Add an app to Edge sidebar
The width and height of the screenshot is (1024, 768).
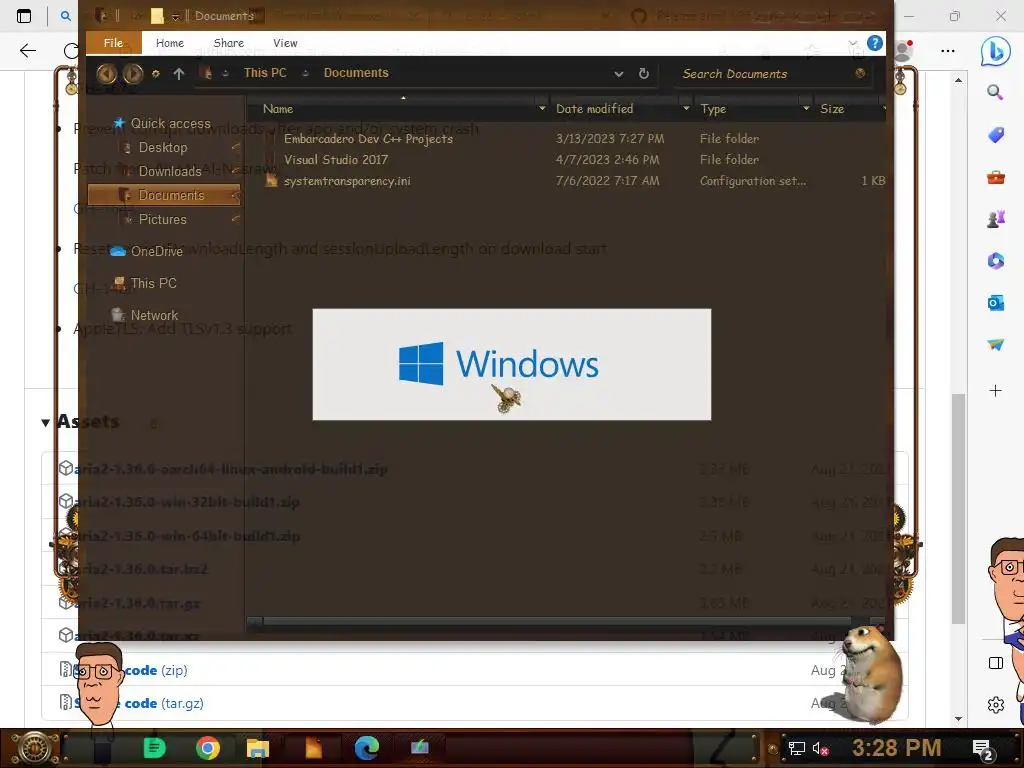point(995,391)
